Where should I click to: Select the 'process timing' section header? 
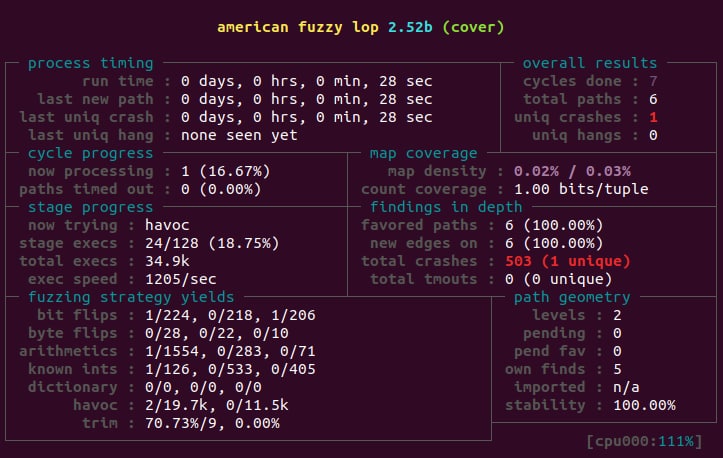click(90, 63)
